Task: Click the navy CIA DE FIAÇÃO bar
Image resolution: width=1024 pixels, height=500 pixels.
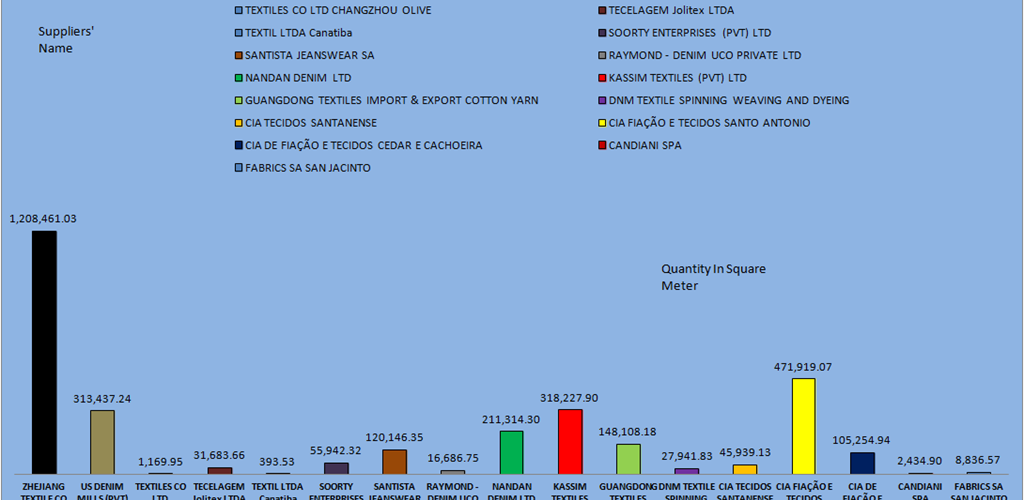Action: tap(862, 463)
